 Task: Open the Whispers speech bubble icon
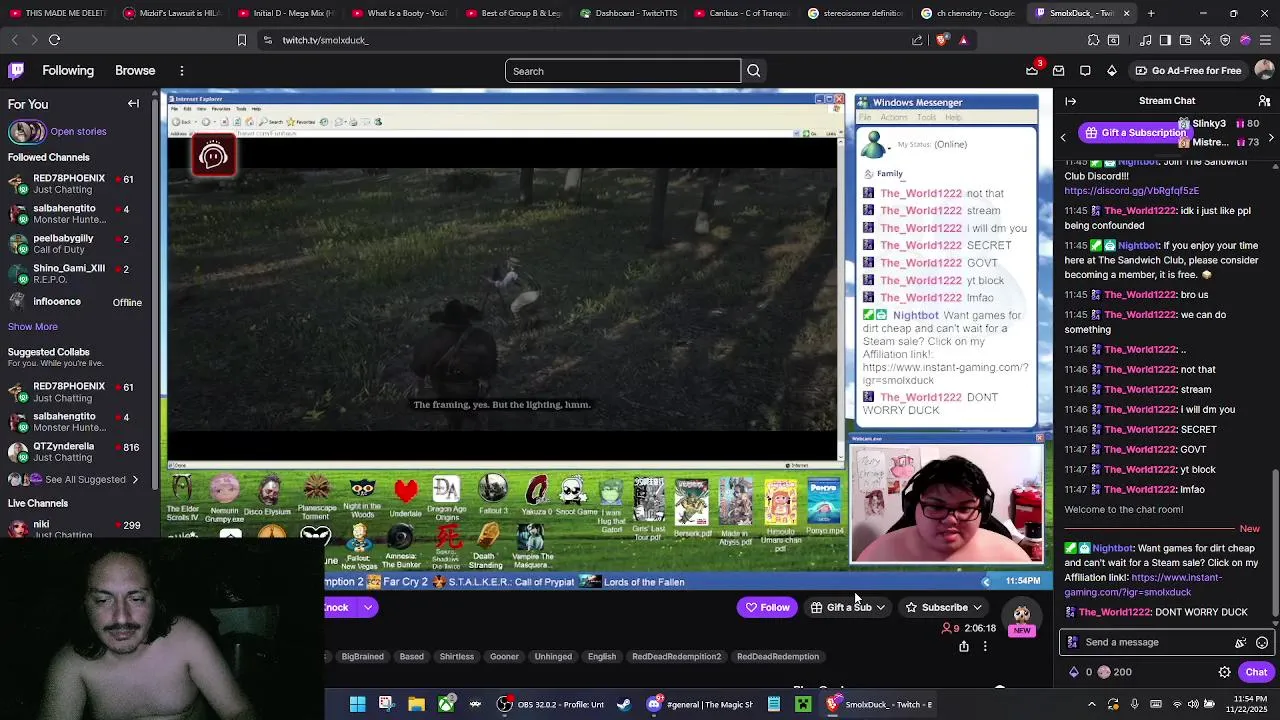point(1085,71)
